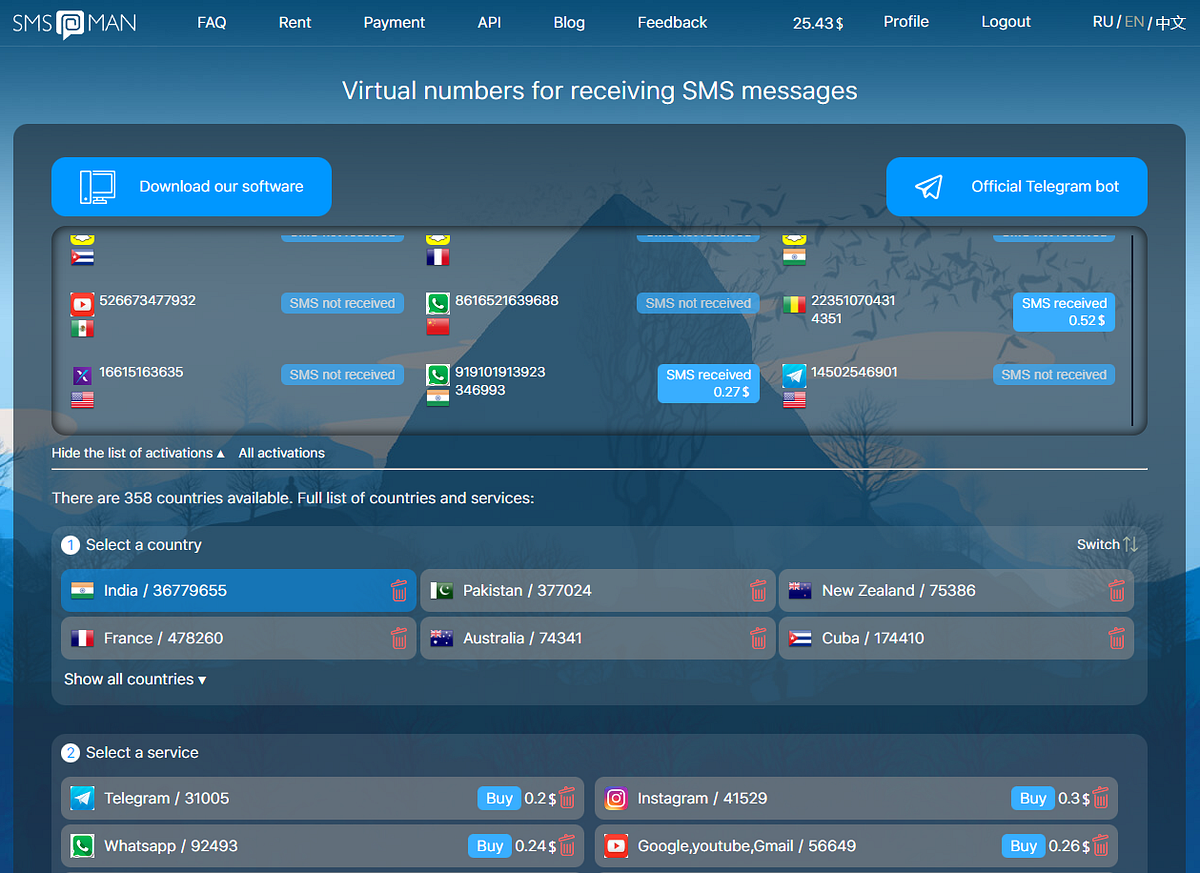The width and height of the screenshot is (1200, 873).
Task: Remove Whatsapp service with trash icon
Action: point(567,846)
